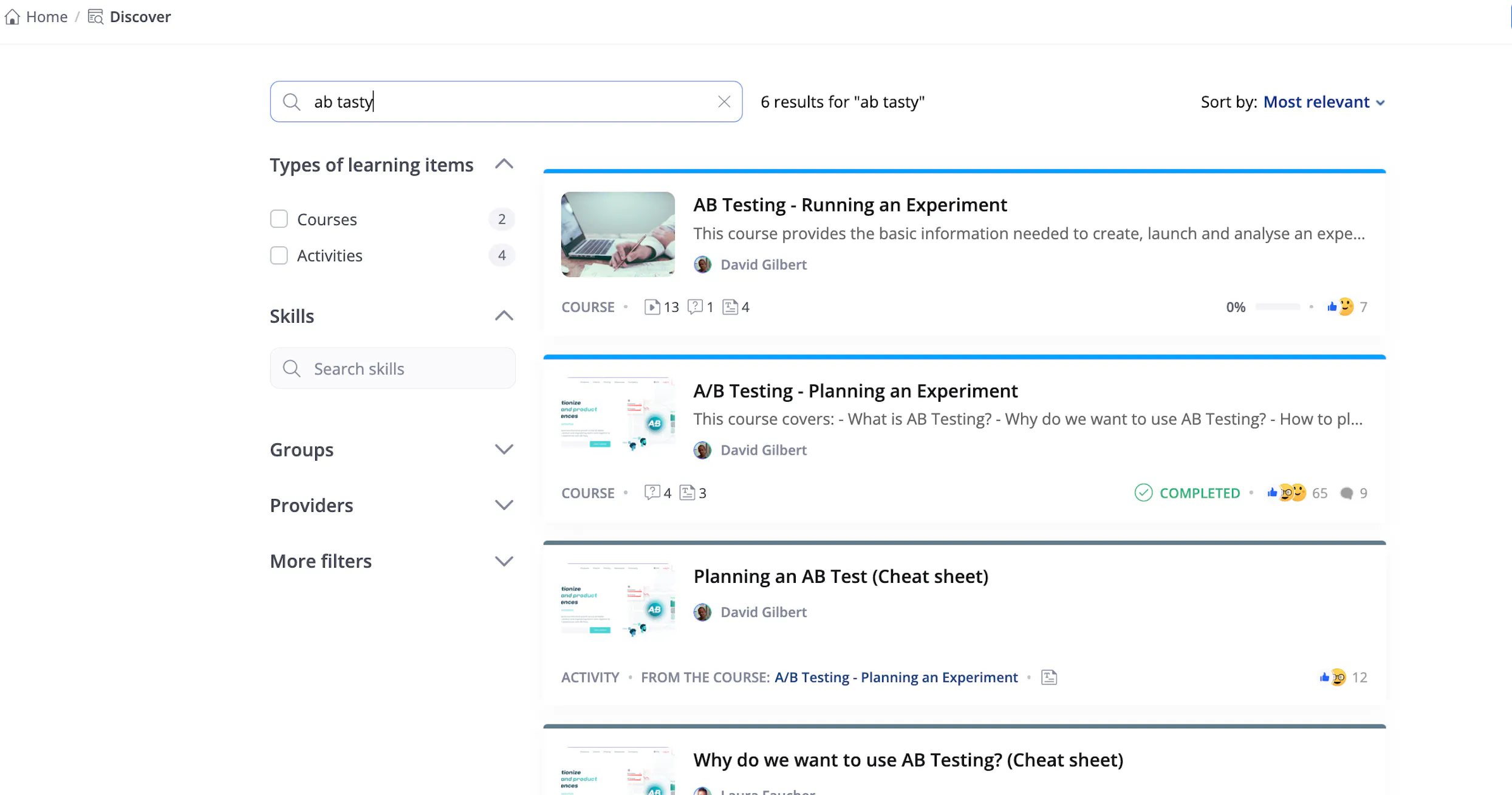Click the magnifier icon in Search skills field
This screenshot has width=1512, height=795.
(x=292, y=368)
